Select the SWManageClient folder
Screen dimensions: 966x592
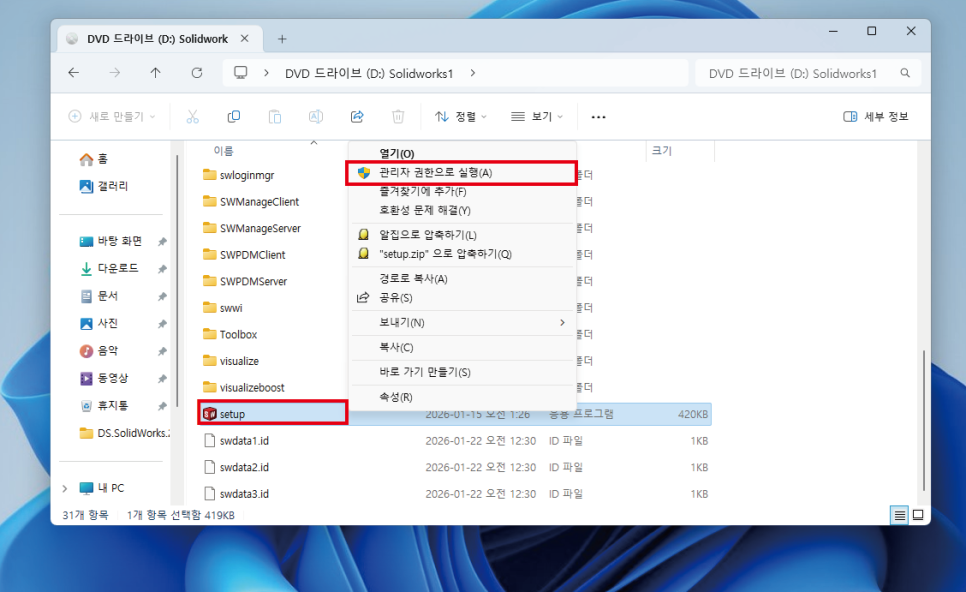coord(259,201)
